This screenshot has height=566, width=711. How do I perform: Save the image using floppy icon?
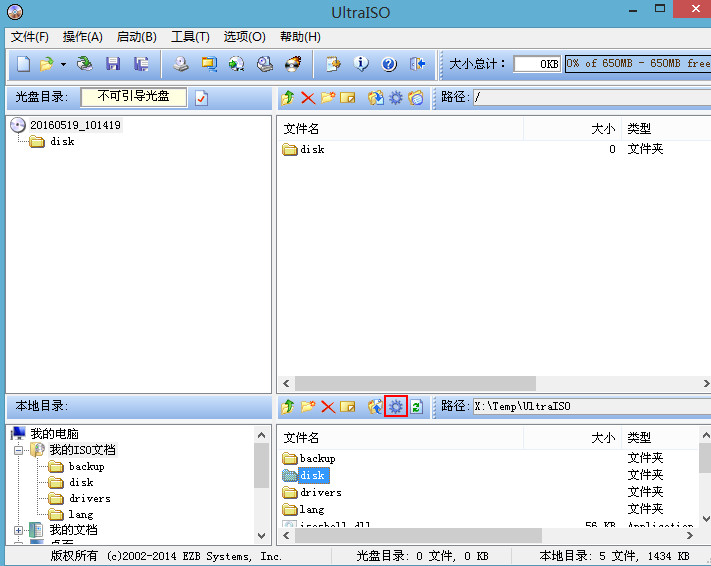(113, 64)
